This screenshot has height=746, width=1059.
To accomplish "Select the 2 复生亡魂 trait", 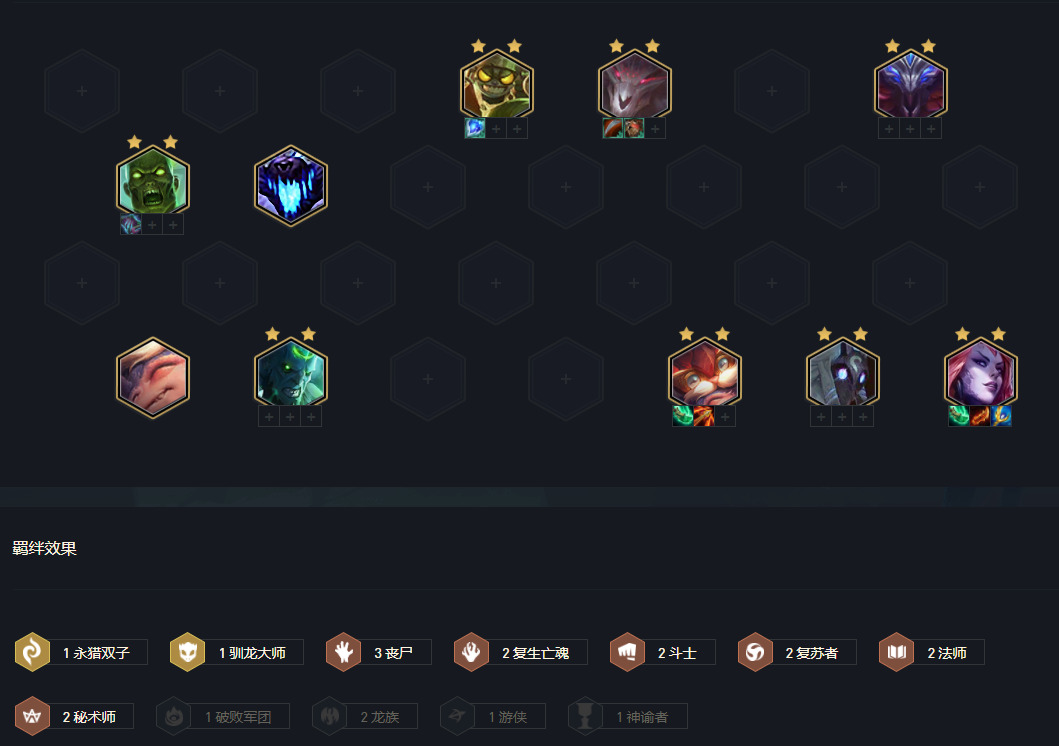I will pos(521,652).
